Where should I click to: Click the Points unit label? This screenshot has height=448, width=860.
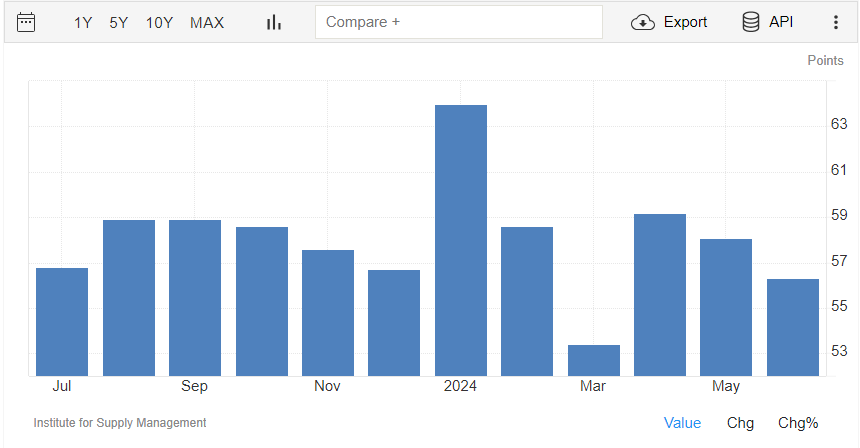[x=825, y=60]
